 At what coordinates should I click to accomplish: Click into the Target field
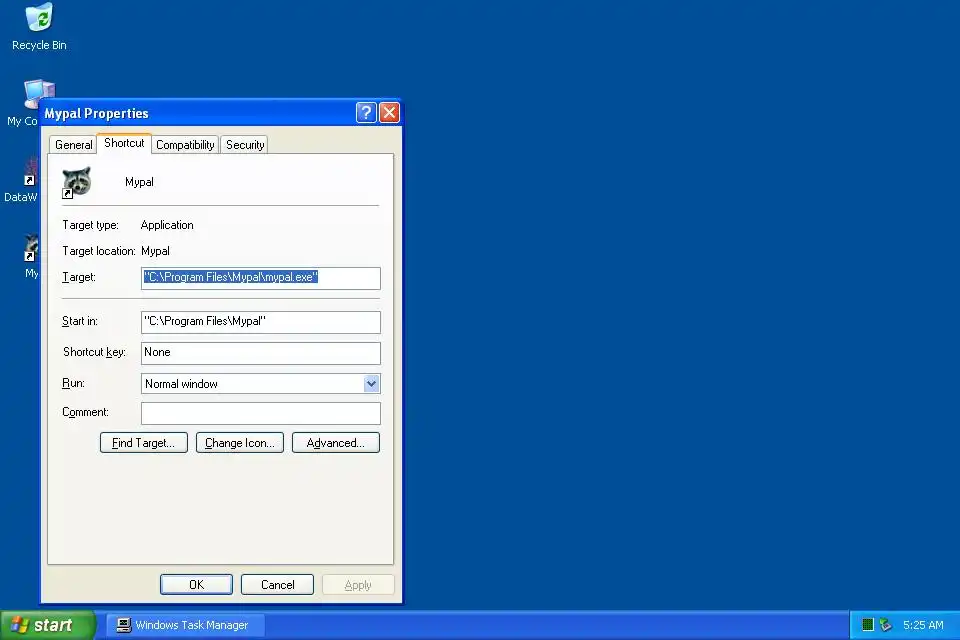261,278
